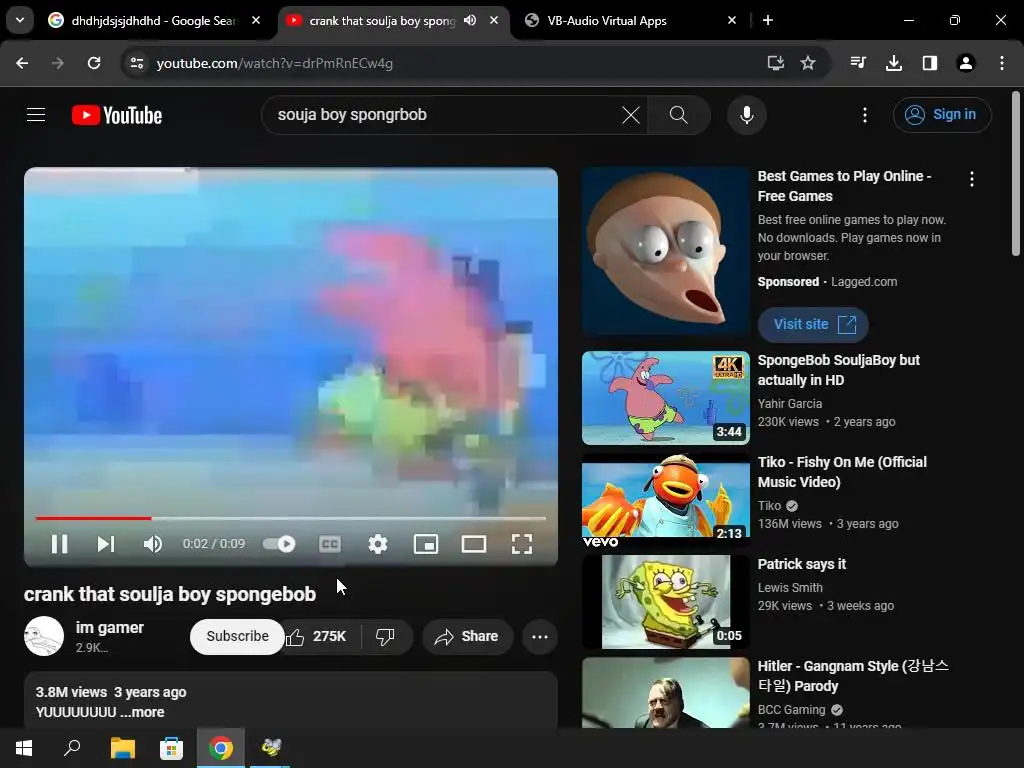Open the Chrome three-dot menu
The image size is (1024, 768).
coord(1002,63)
